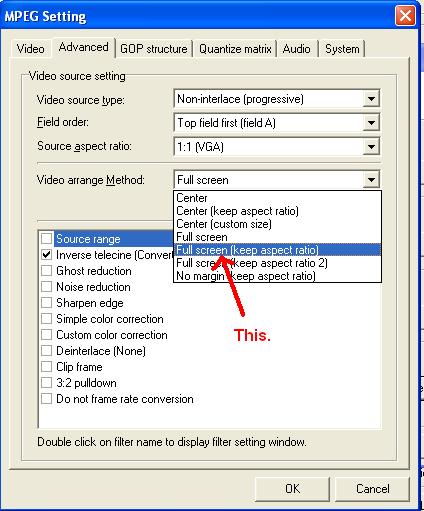Image resolution: width=424 pixels, height=511 pixels.
Task: Open the GOP structure tab
Action: click(154, 49)
